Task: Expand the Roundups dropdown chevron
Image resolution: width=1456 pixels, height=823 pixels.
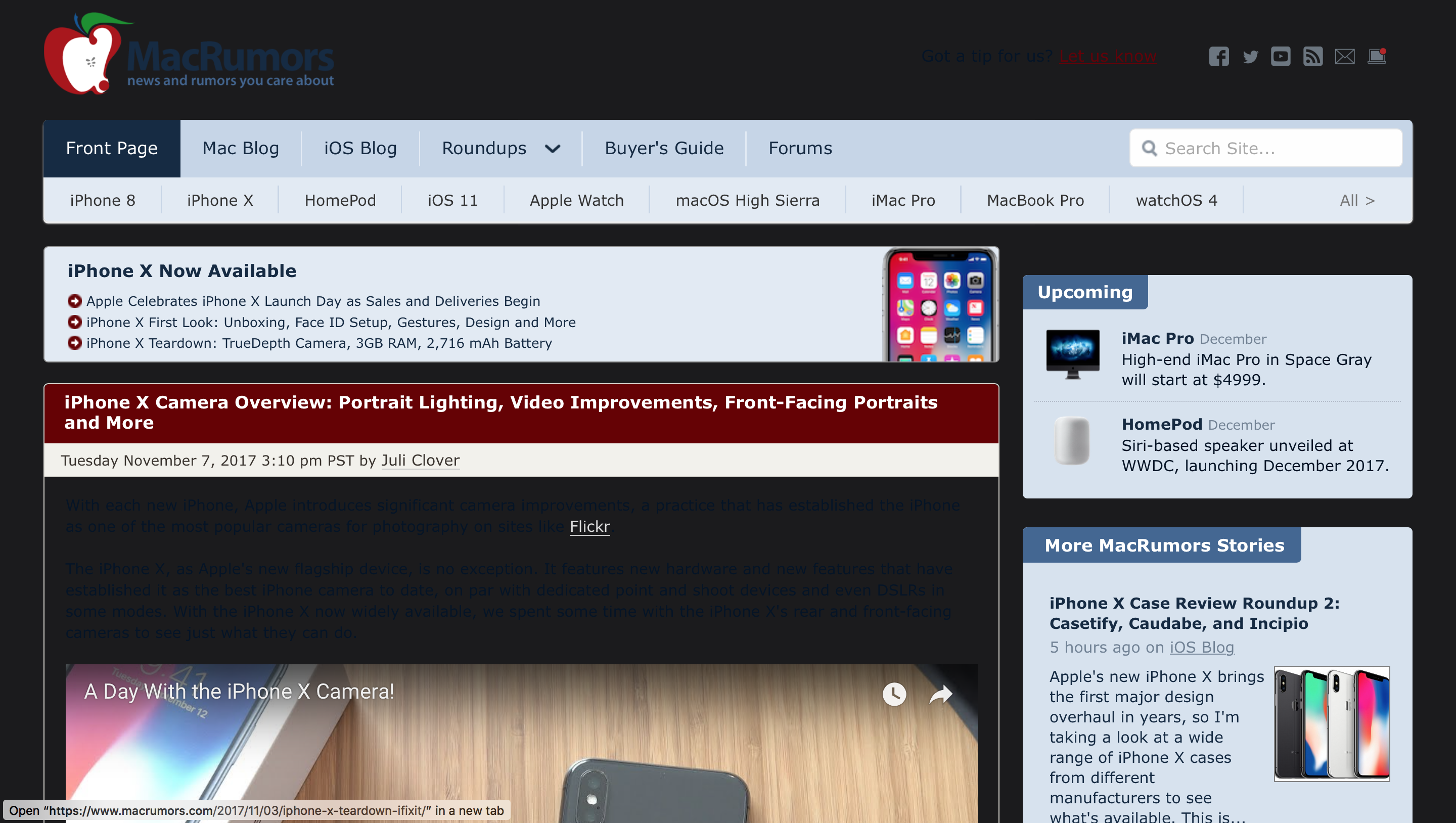Action: pyautogui.click(x=552, y=149)
